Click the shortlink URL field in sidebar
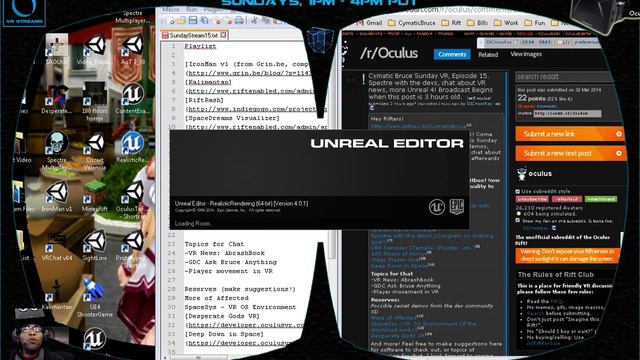This screenshot has width=640, height=360. 567,113
